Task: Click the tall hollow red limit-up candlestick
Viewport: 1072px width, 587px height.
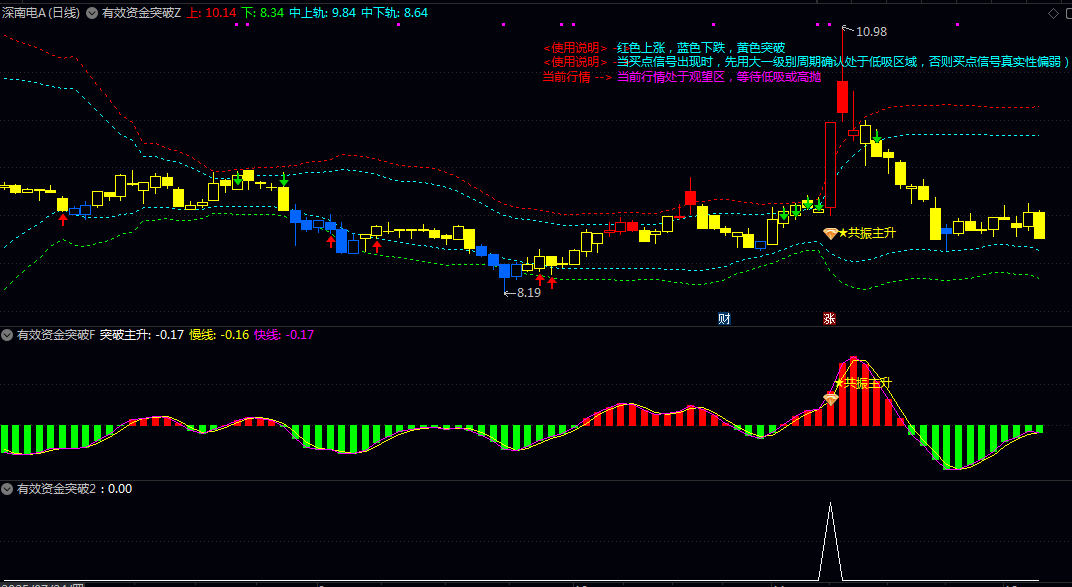Action: pos(830,165)
